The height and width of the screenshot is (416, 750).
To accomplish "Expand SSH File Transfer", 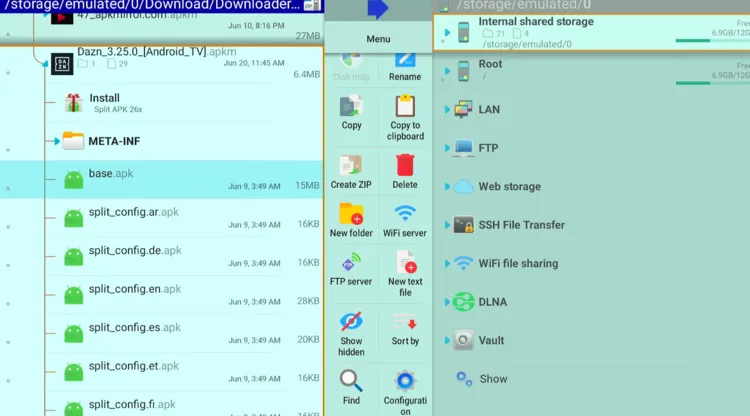I will [447, 225].
